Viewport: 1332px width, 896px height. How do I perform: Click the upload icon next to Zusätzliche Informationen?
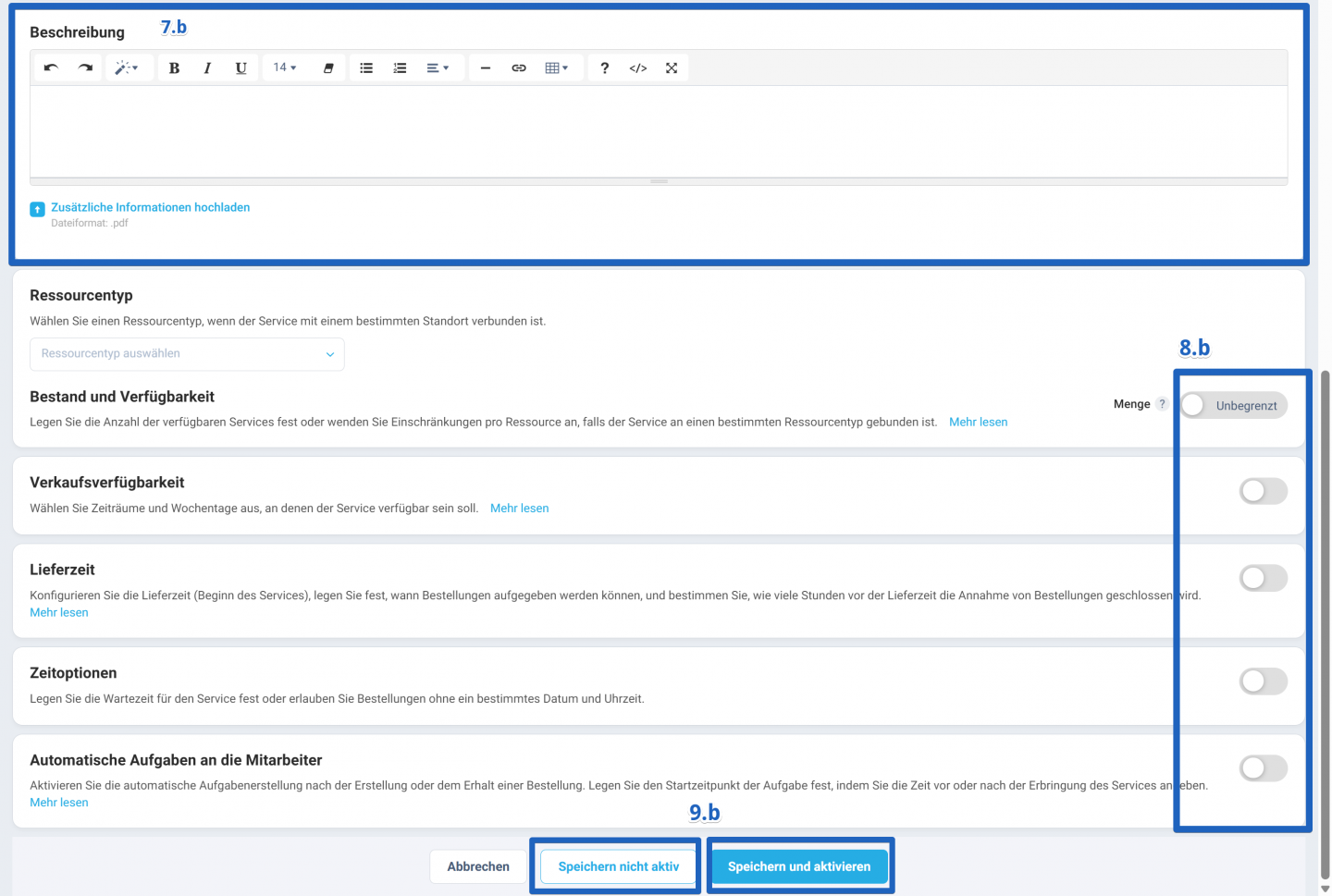tap(37, 210)
